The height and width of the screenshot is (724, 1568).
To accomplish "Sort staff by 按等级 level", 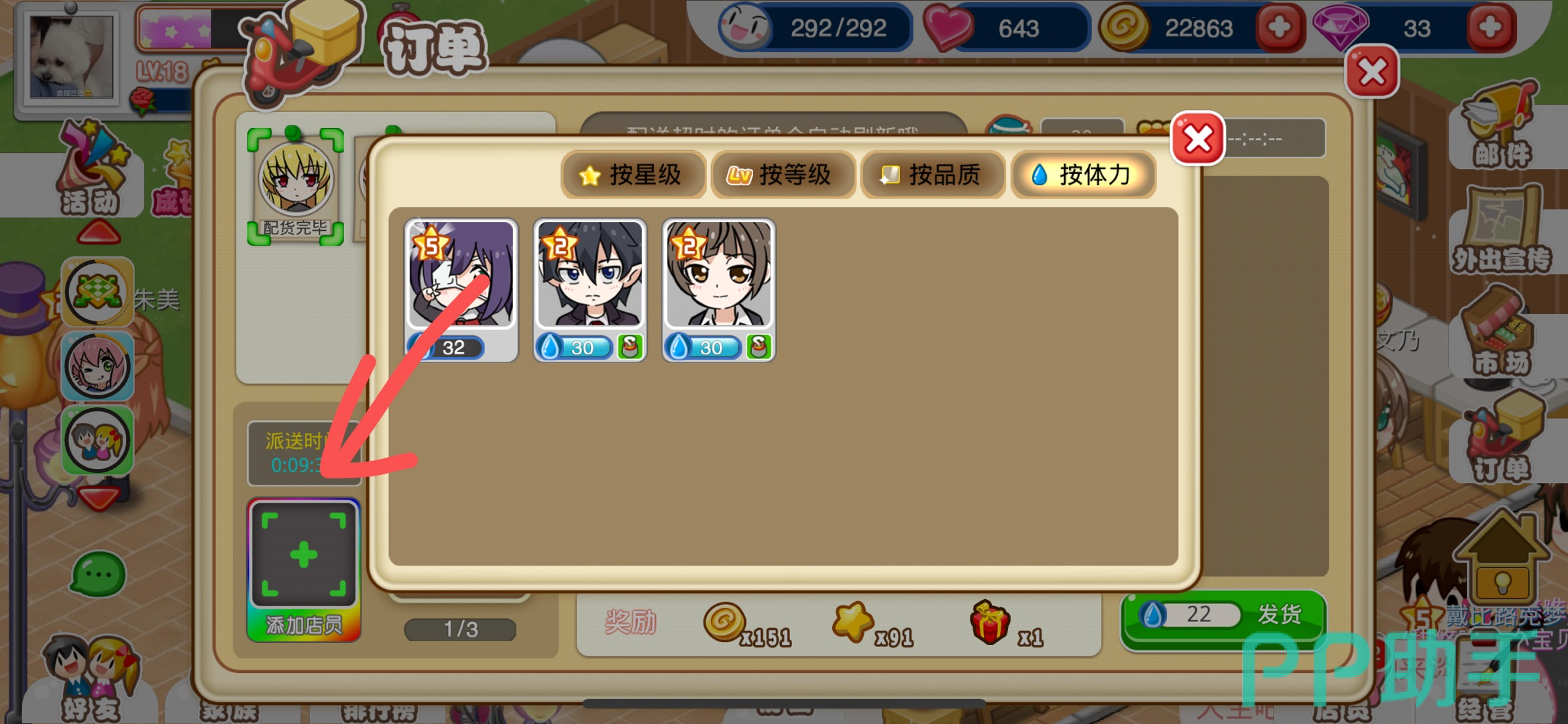I will tap(783, 175).
